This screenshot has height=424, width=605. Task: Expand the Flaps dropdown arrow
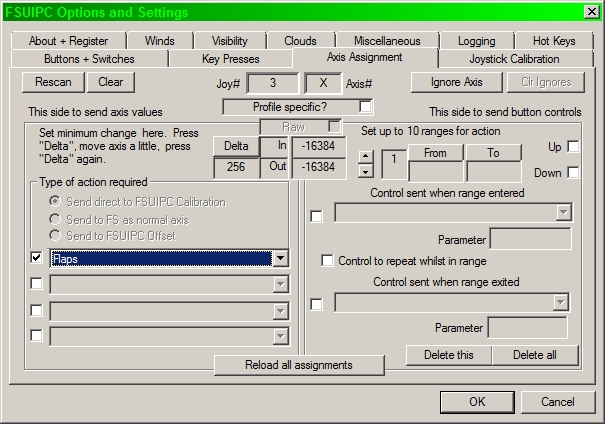click(281, 258)
